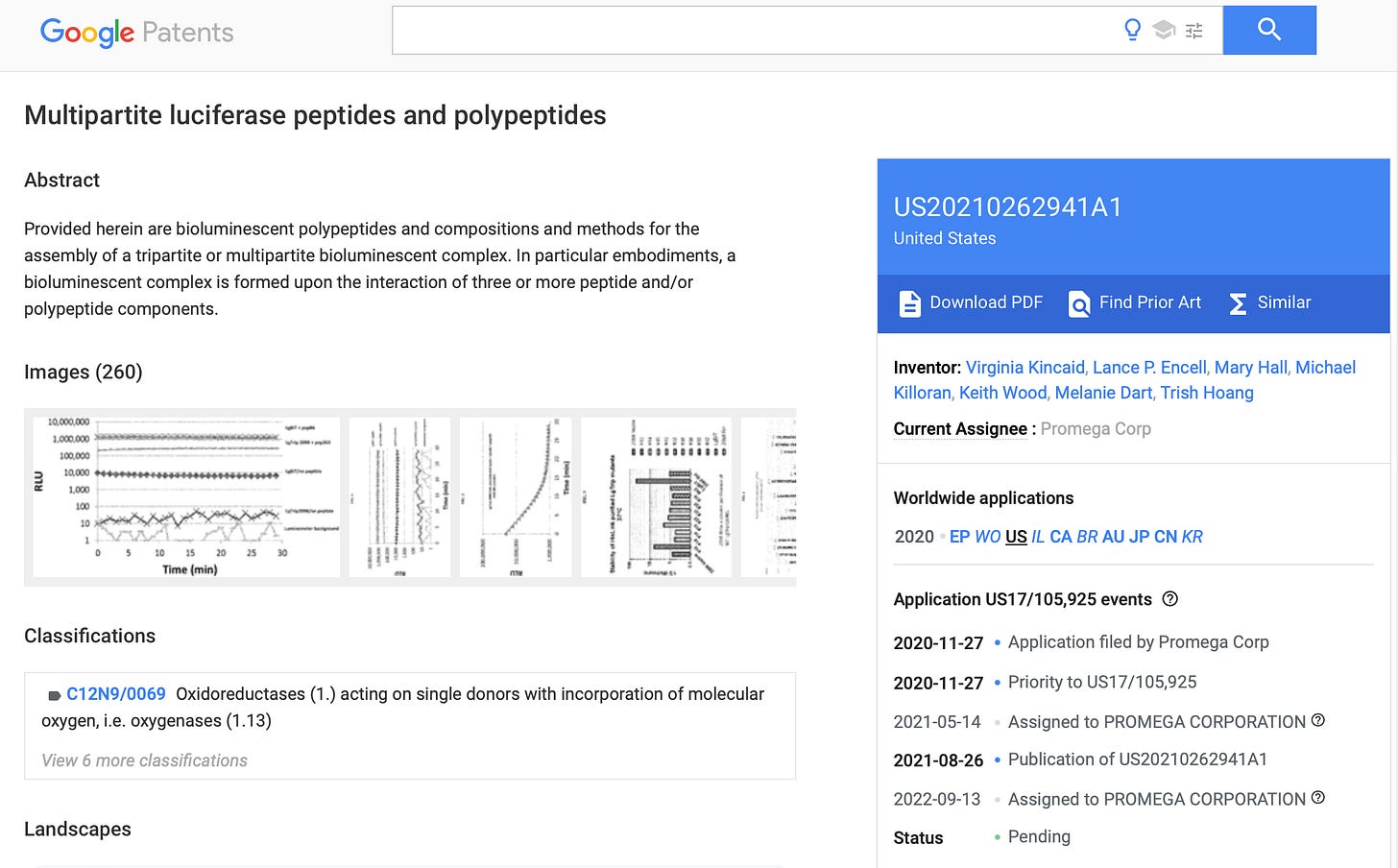Open the EP worldwide application

959,537
